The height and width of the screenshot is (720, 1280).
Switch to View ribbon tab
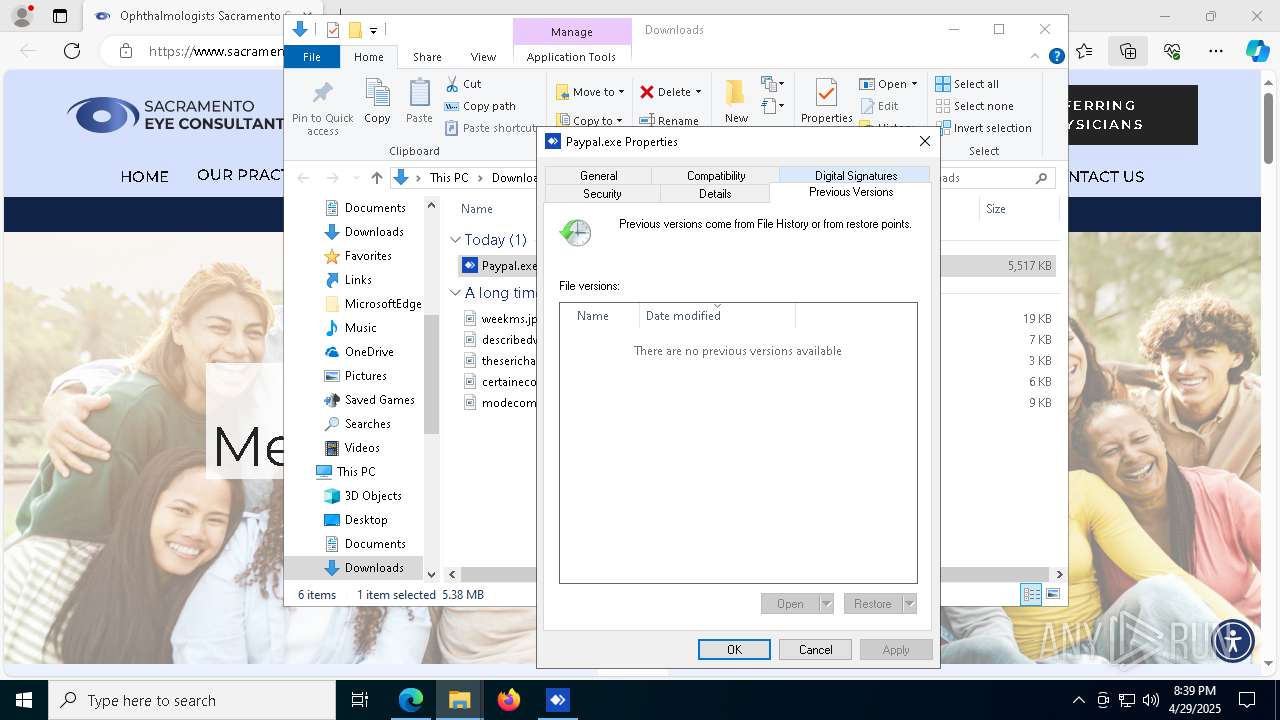click(483, 57)
